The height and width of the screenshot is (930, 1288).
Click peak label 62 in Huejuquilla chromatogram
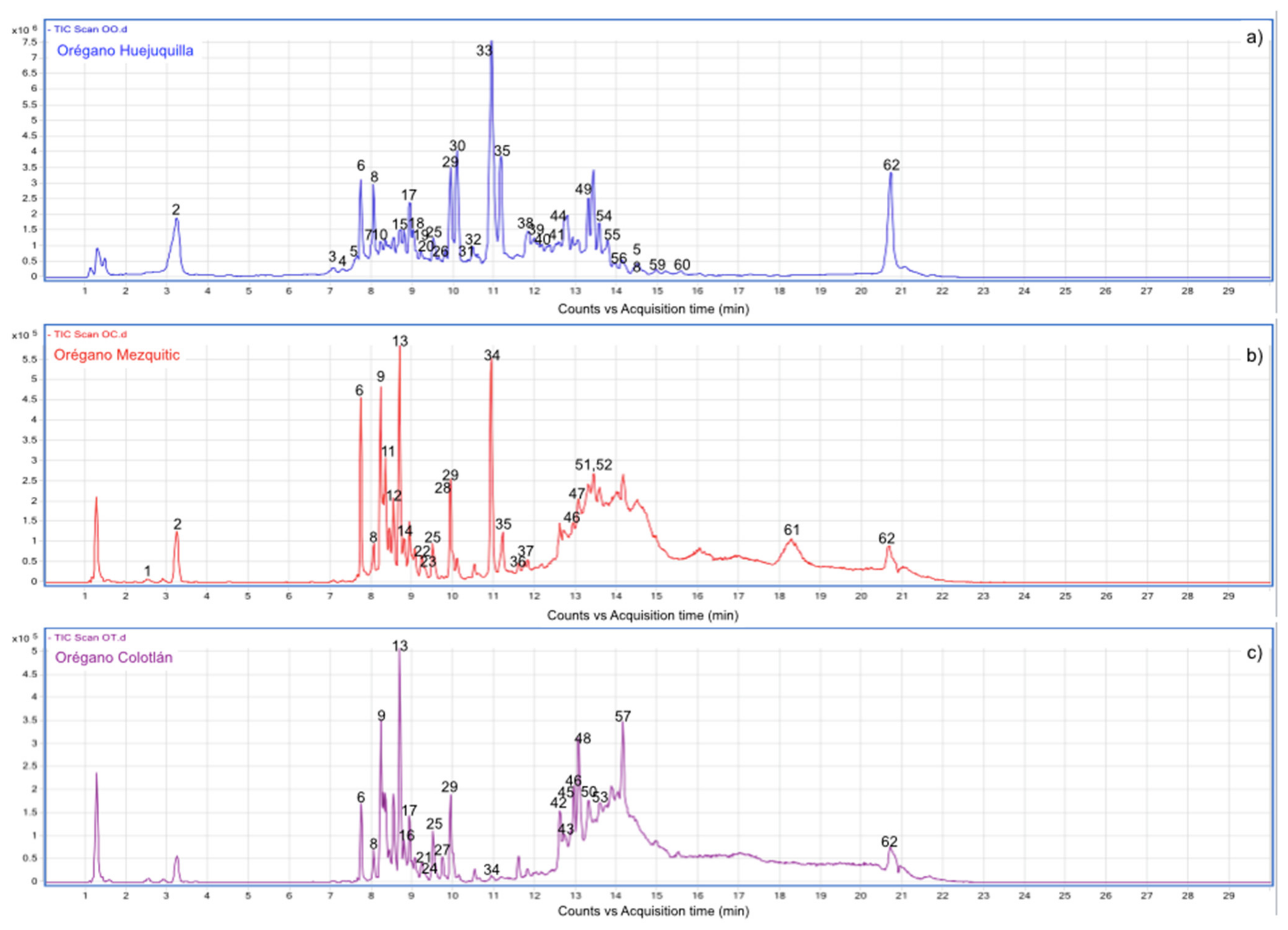[x=891, y=165]
